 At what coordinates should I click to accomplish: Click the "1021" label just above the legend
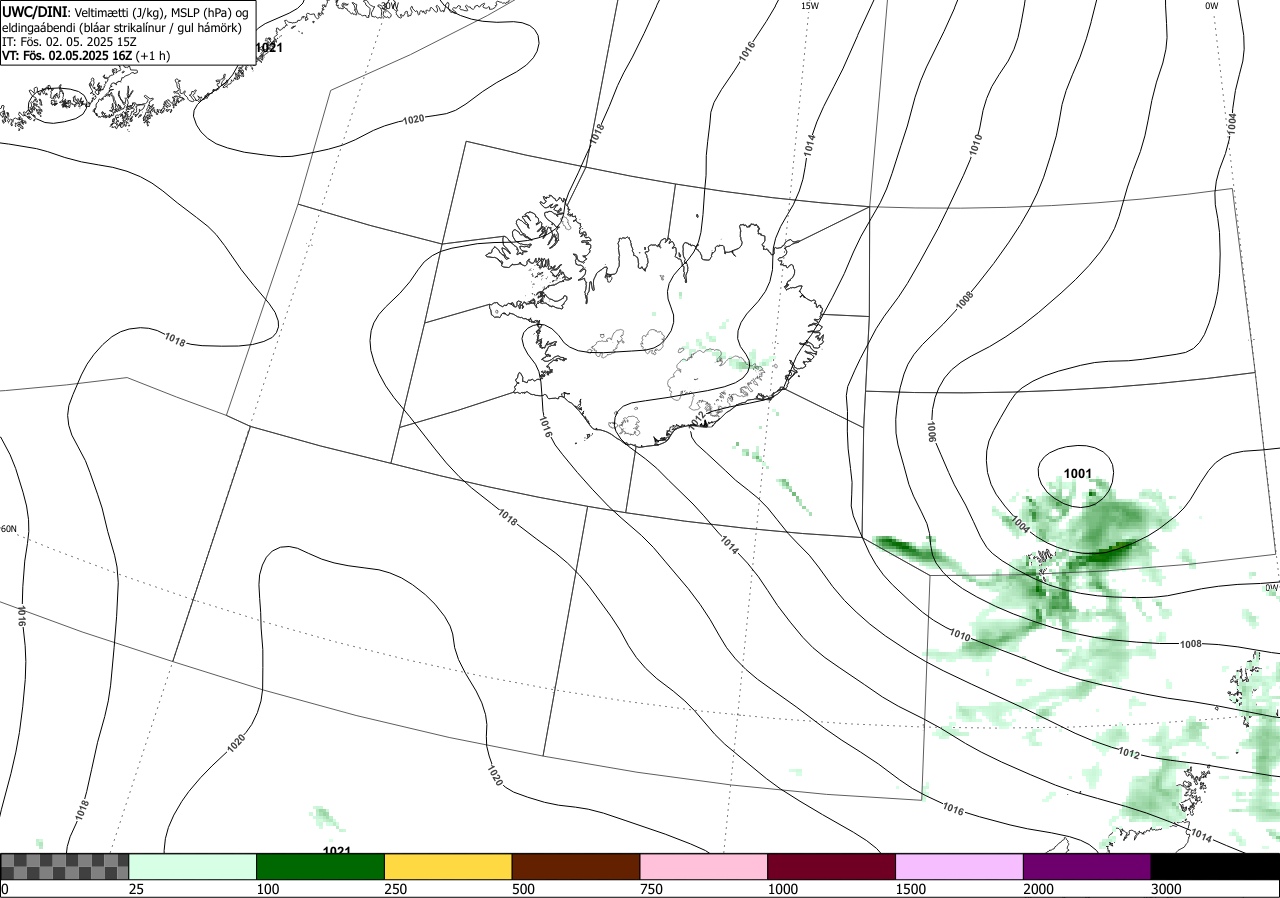tap(337, 851)
